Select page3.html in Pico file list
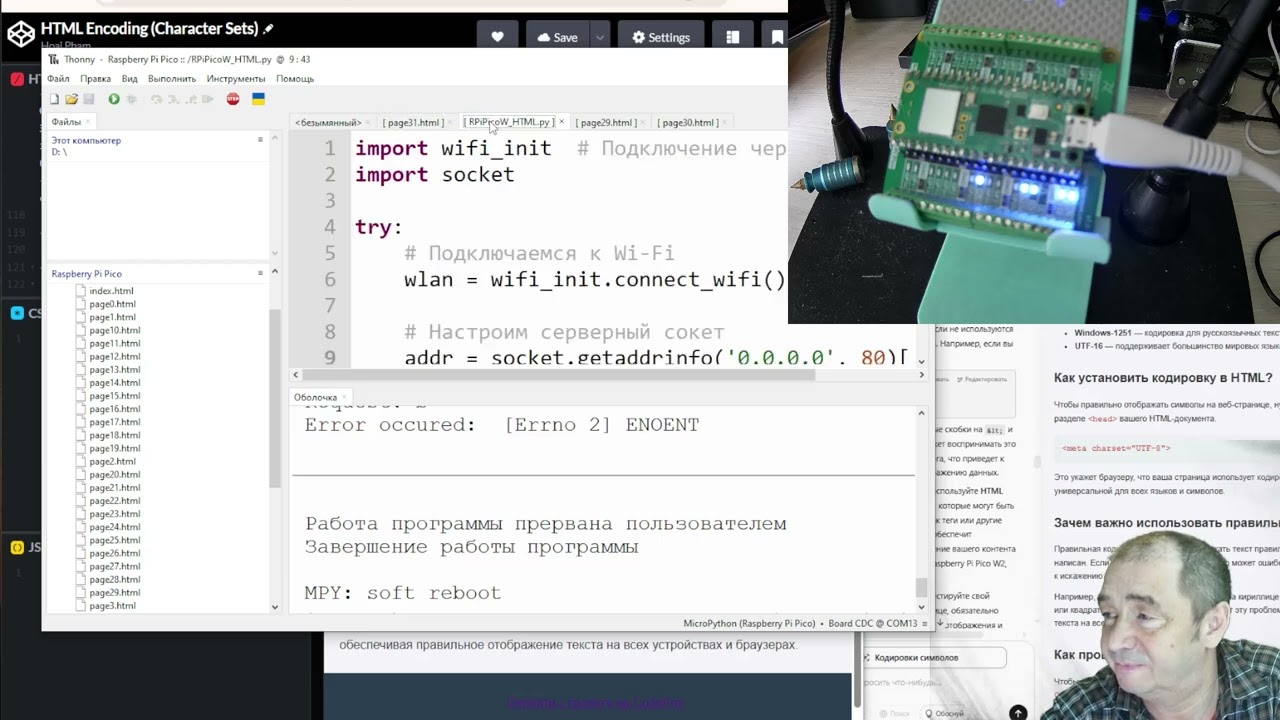1280x720 pixels. [x=112, y=606]
